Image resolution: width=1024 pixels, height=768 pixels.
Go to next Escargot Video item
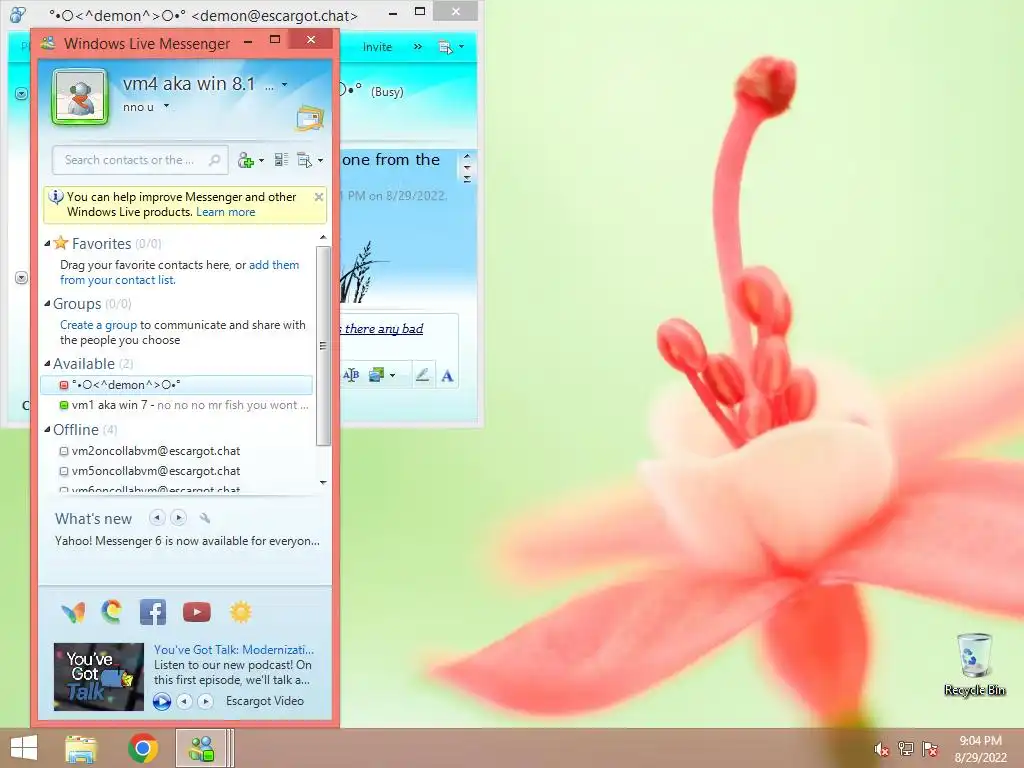[x=206, y=701]
